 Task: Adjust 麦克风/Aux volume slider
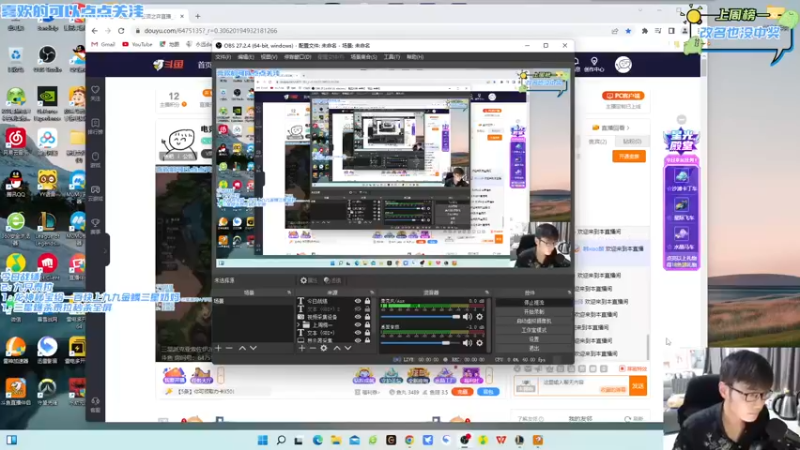click(420, 317)
